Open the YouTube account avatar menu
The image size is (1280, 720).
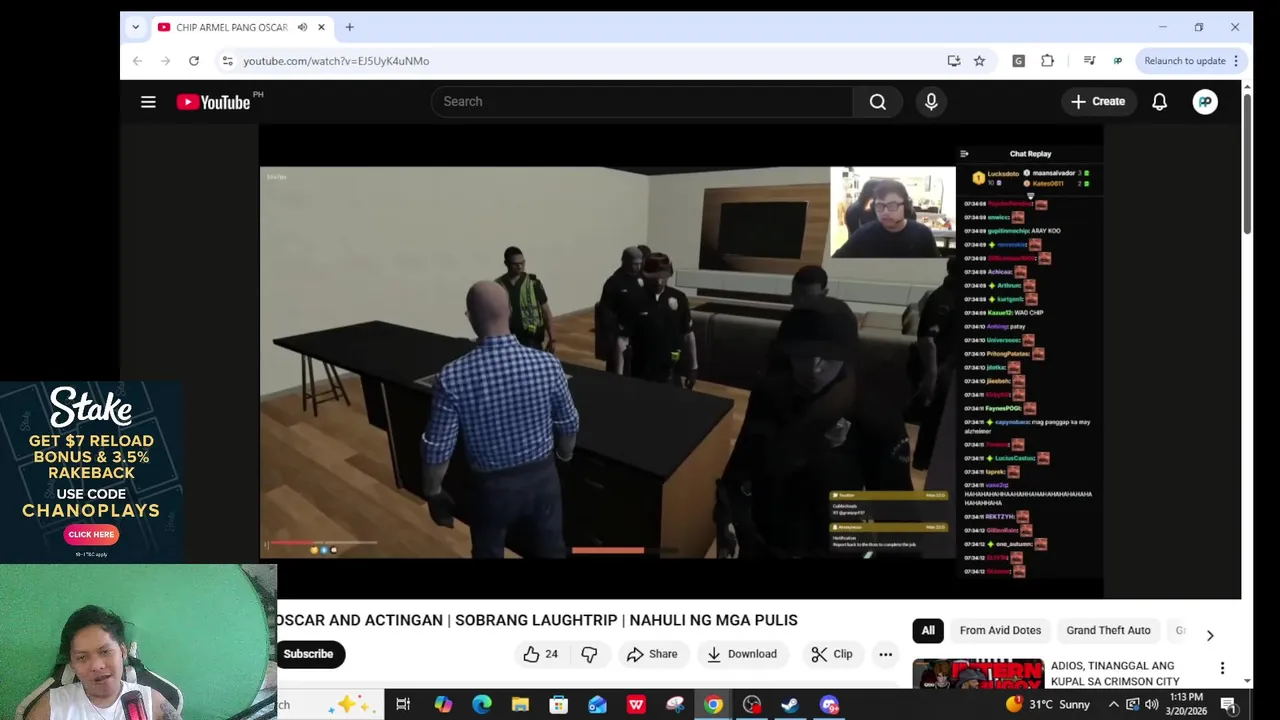pyautogui.click(x=1205, y=102)
